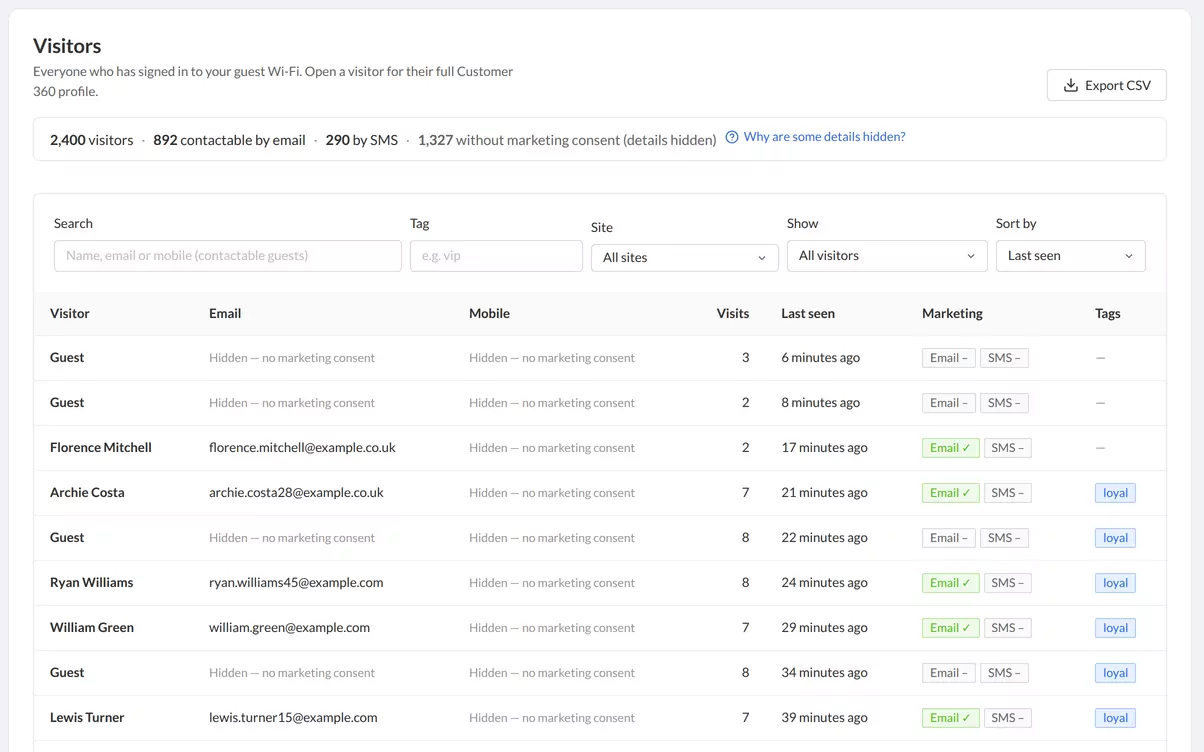
Task: Click Ryan Williams' loyal tag
Action: pyautogui.click(x=1115, y=583)
